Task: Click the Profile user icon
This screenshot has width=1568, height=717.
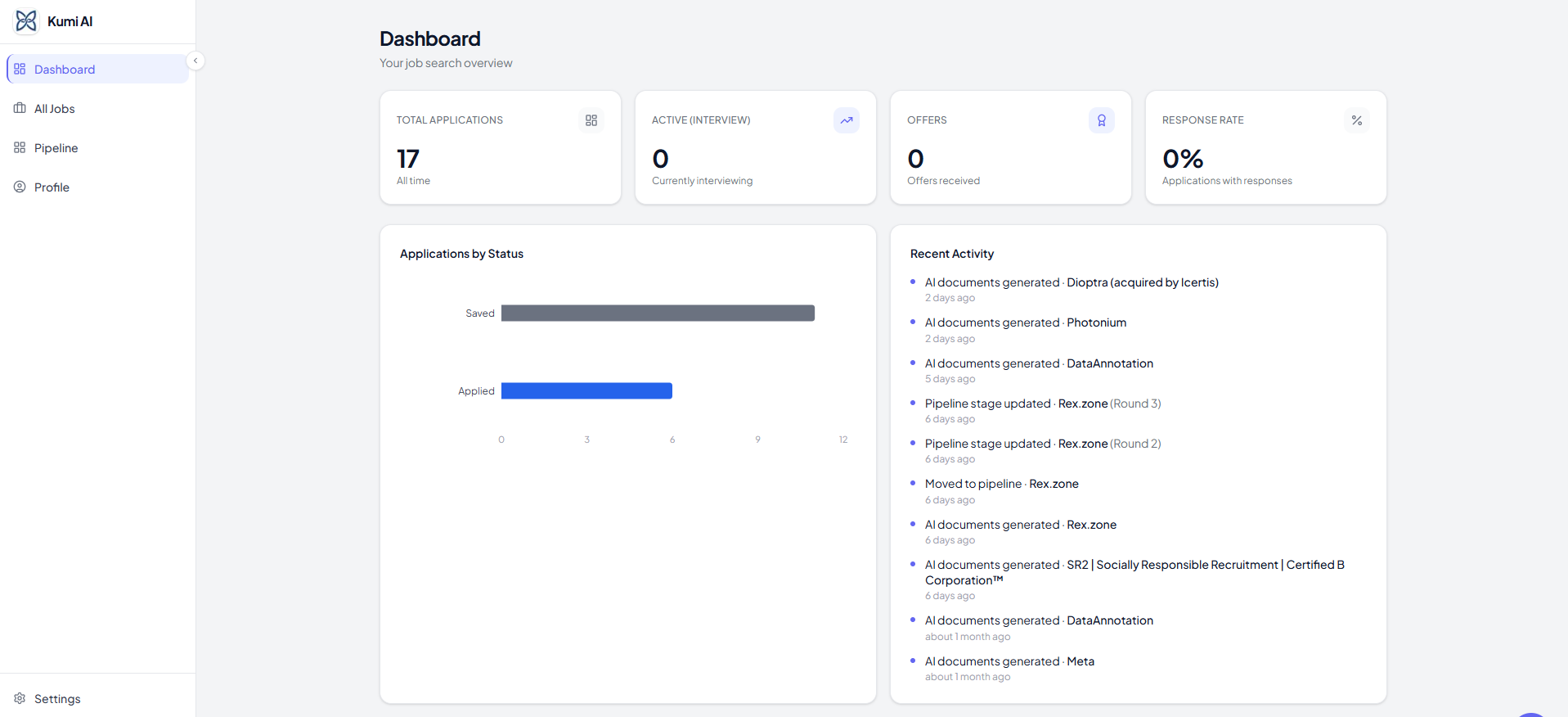Action: click(x=20, y=187)
